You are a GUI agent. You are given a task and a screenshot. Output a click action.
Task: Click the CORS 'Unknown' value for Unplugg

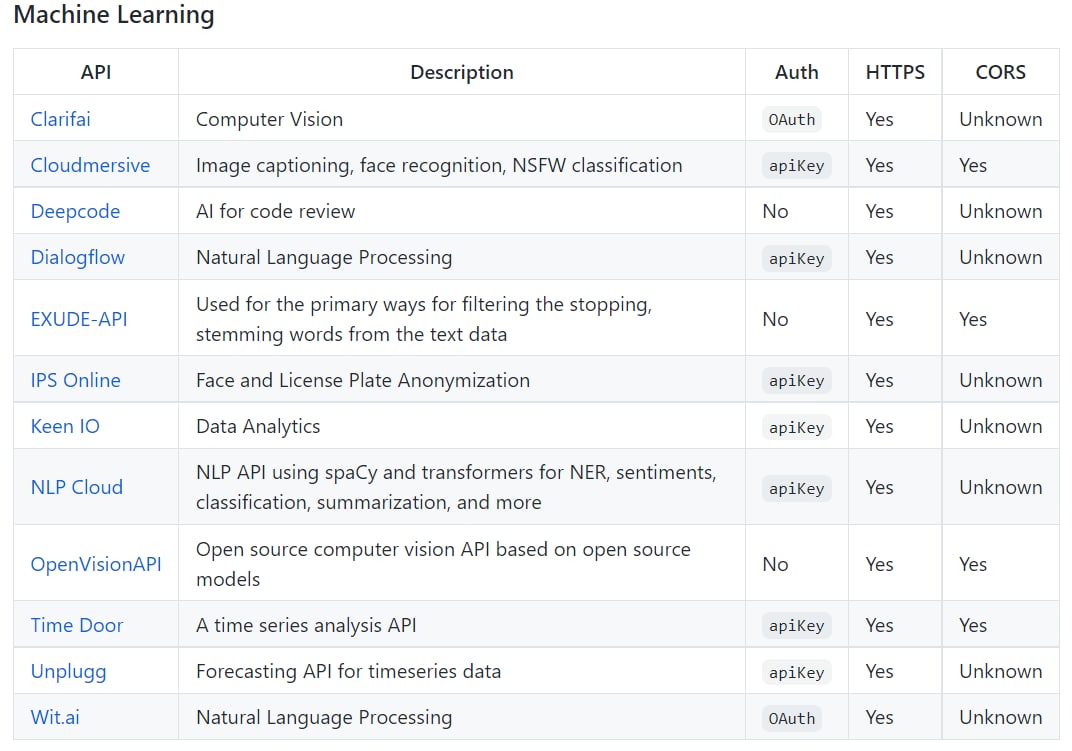(1001, 672)
